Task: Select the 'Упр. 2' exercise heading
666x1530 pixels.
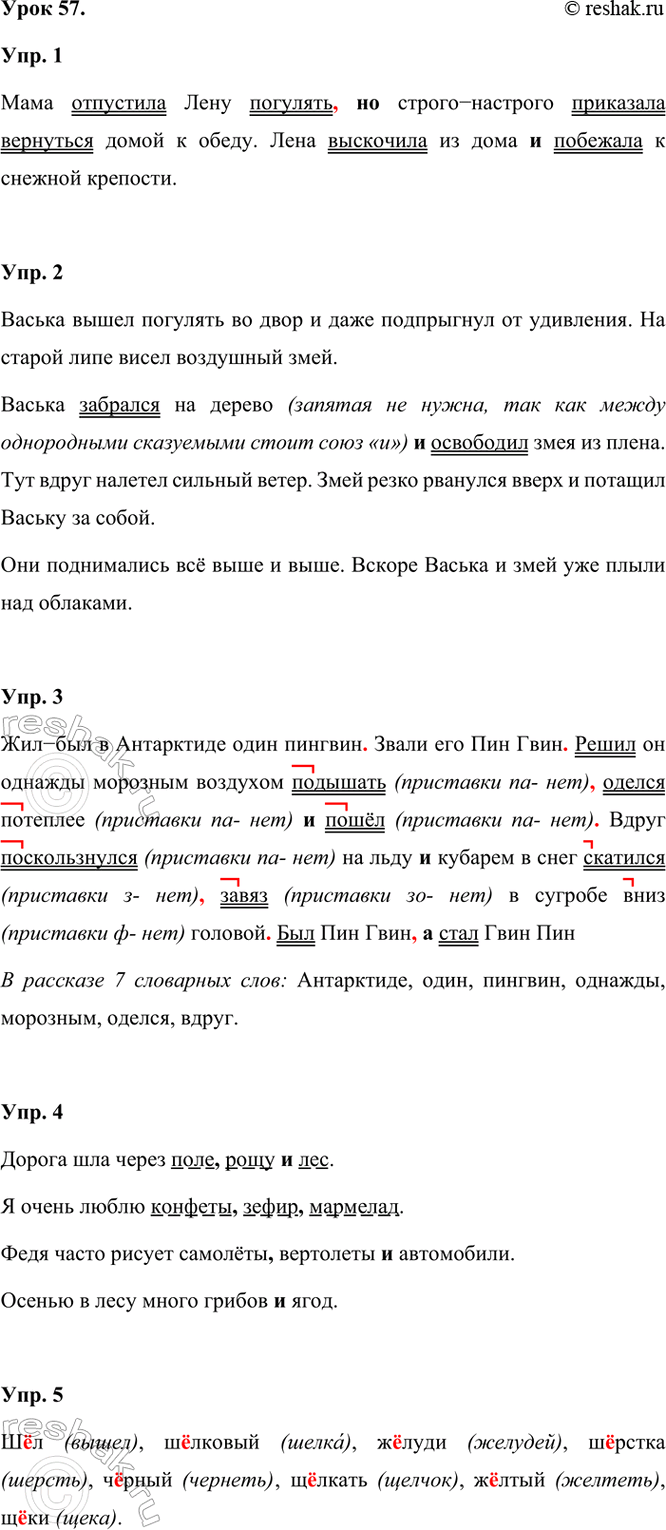Action: tap(32, 274)
